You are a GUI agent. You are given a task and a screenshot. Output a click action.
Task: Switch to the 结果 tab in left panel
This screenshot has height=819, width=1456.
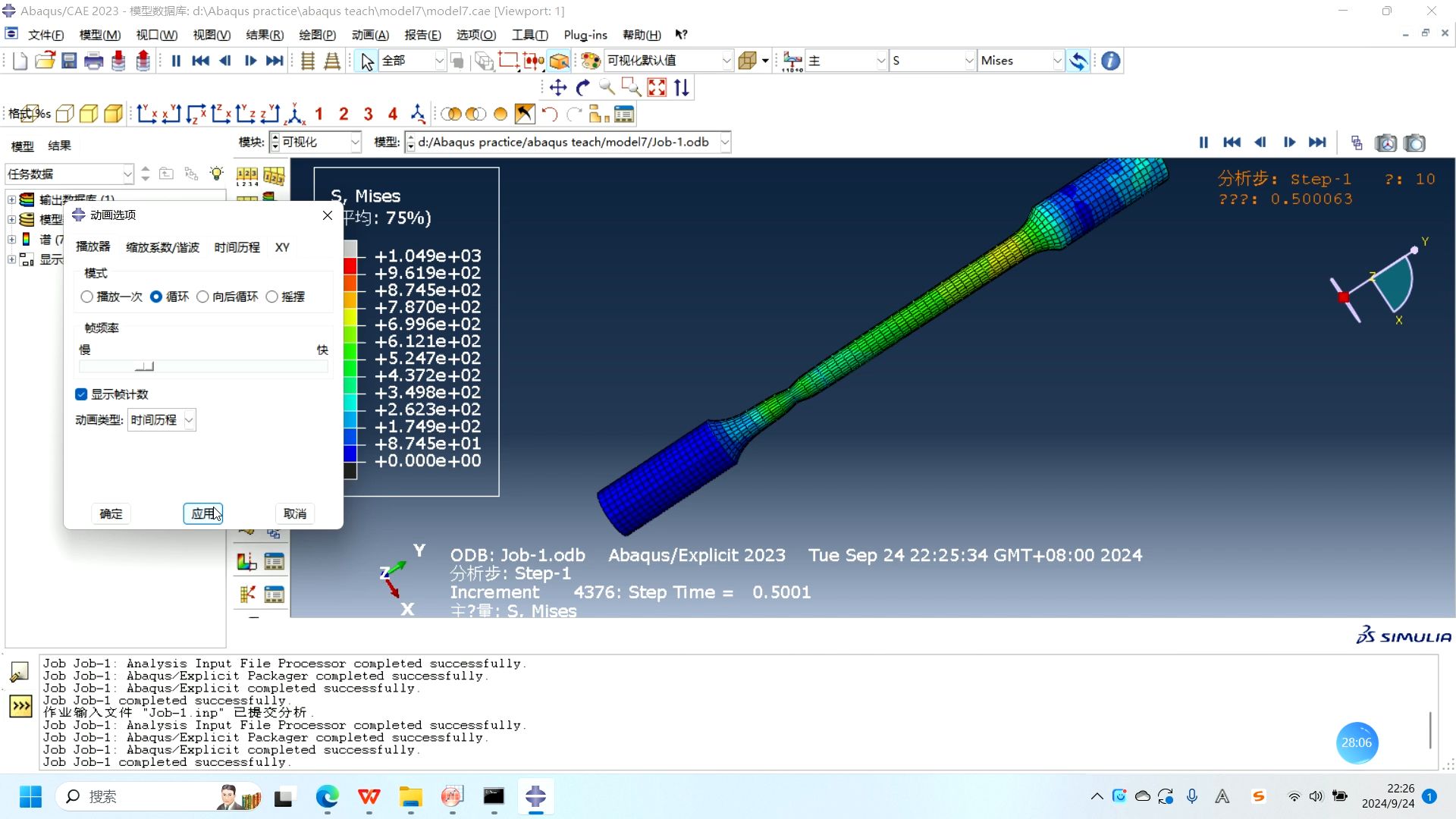59,146
